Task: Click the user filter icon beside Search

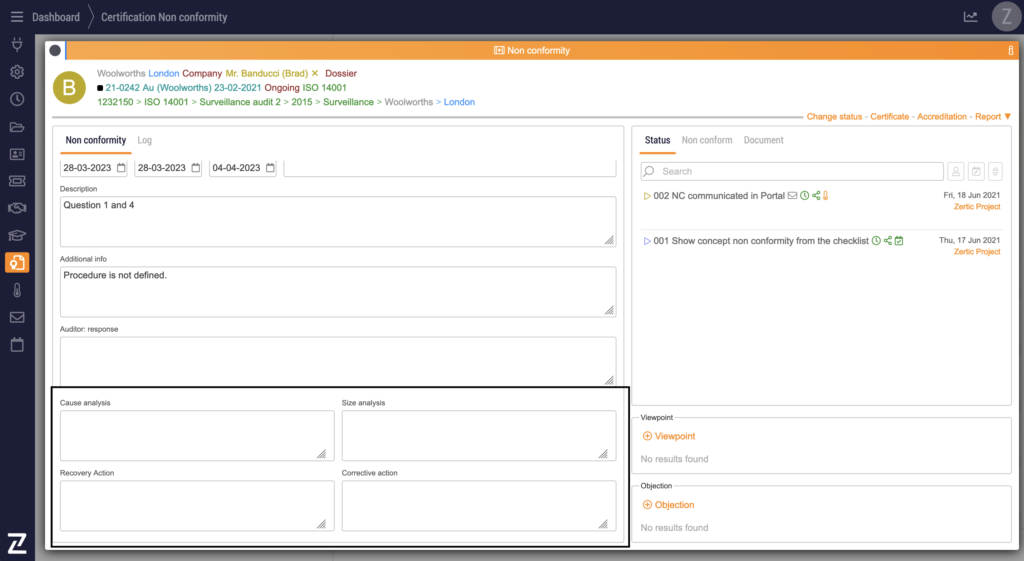Action: coord(955,171)
